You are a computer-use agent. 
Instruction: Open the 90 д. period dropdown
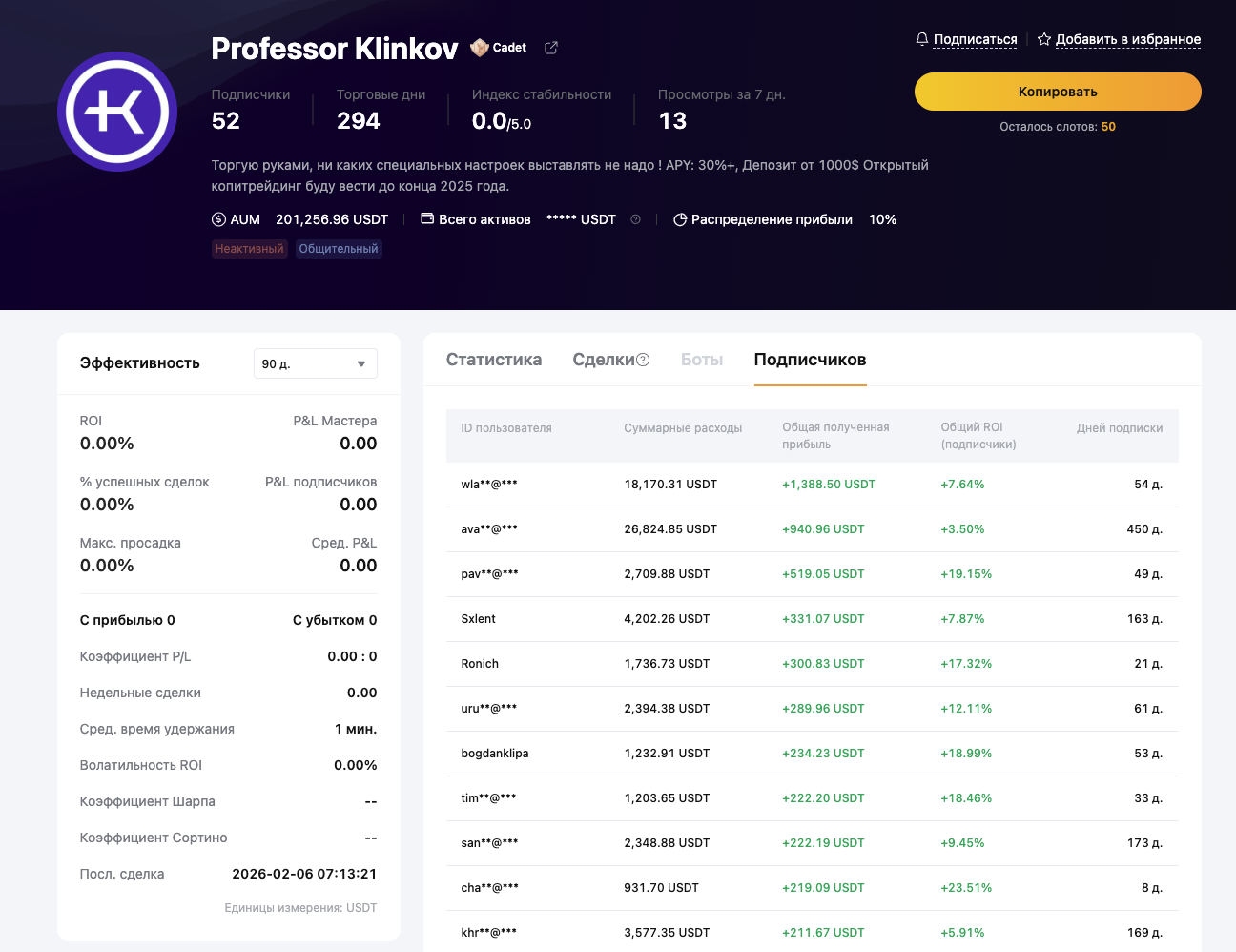point(316,363)
